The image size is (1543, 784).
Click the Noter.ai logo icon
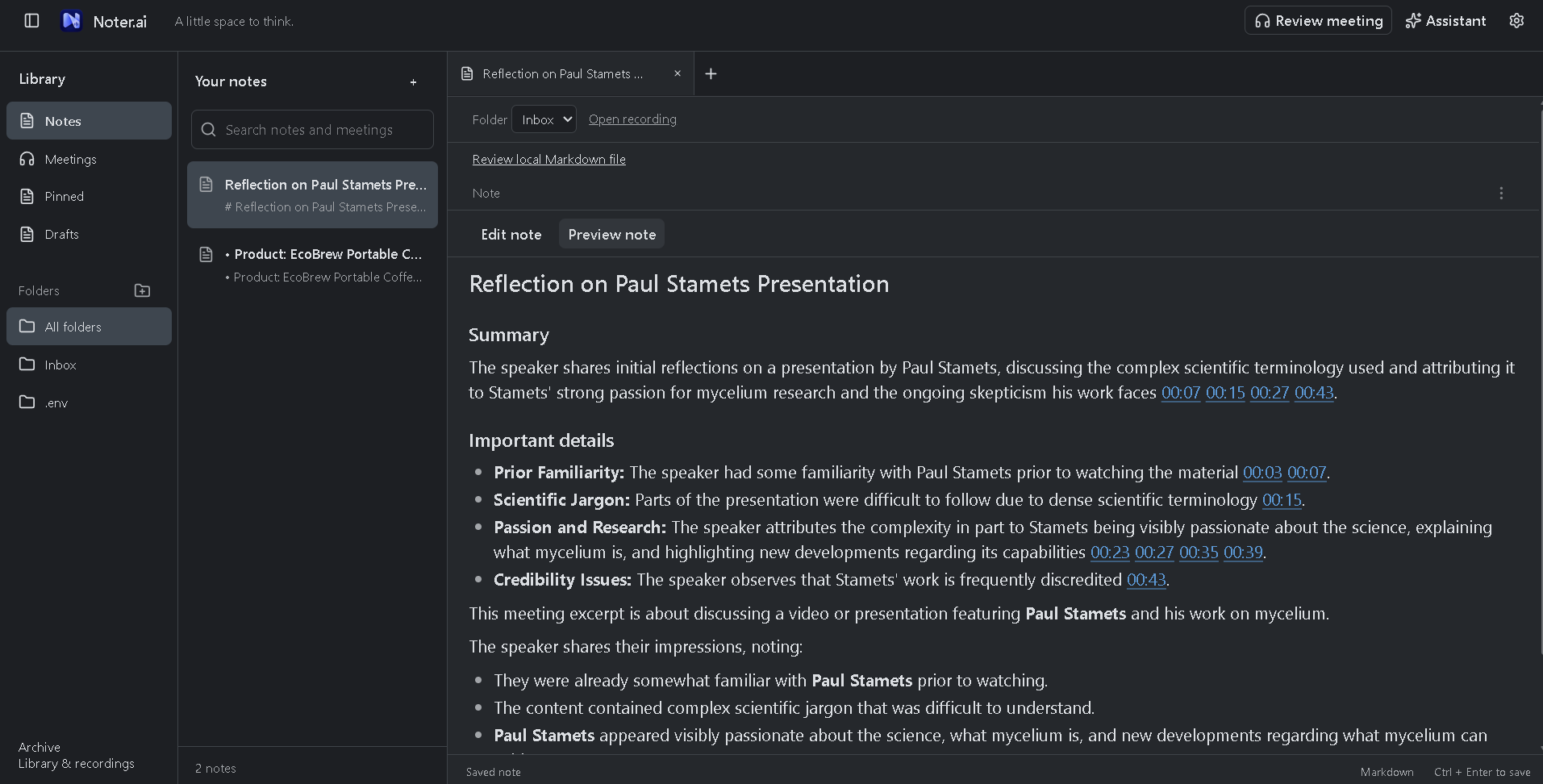pyautogui.click(x=71, y=21)
